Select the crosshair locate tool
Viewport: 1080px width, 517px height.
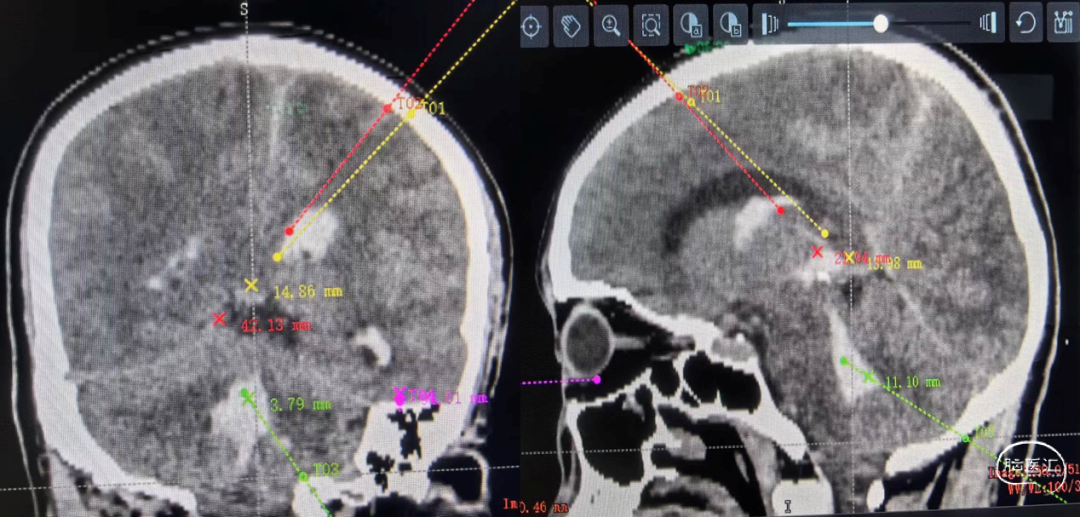(x=532, y=25)
